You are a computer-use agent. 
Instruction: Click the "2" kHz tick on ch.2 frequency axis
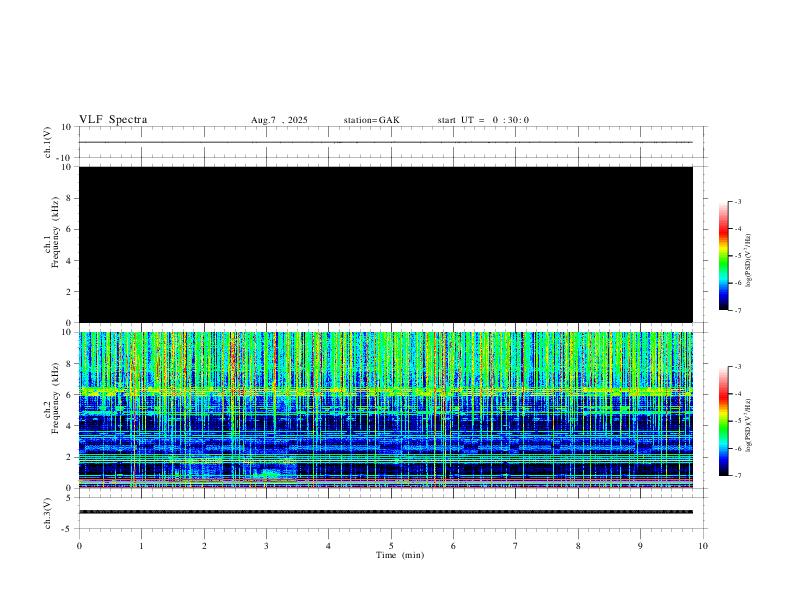(69, 457)
